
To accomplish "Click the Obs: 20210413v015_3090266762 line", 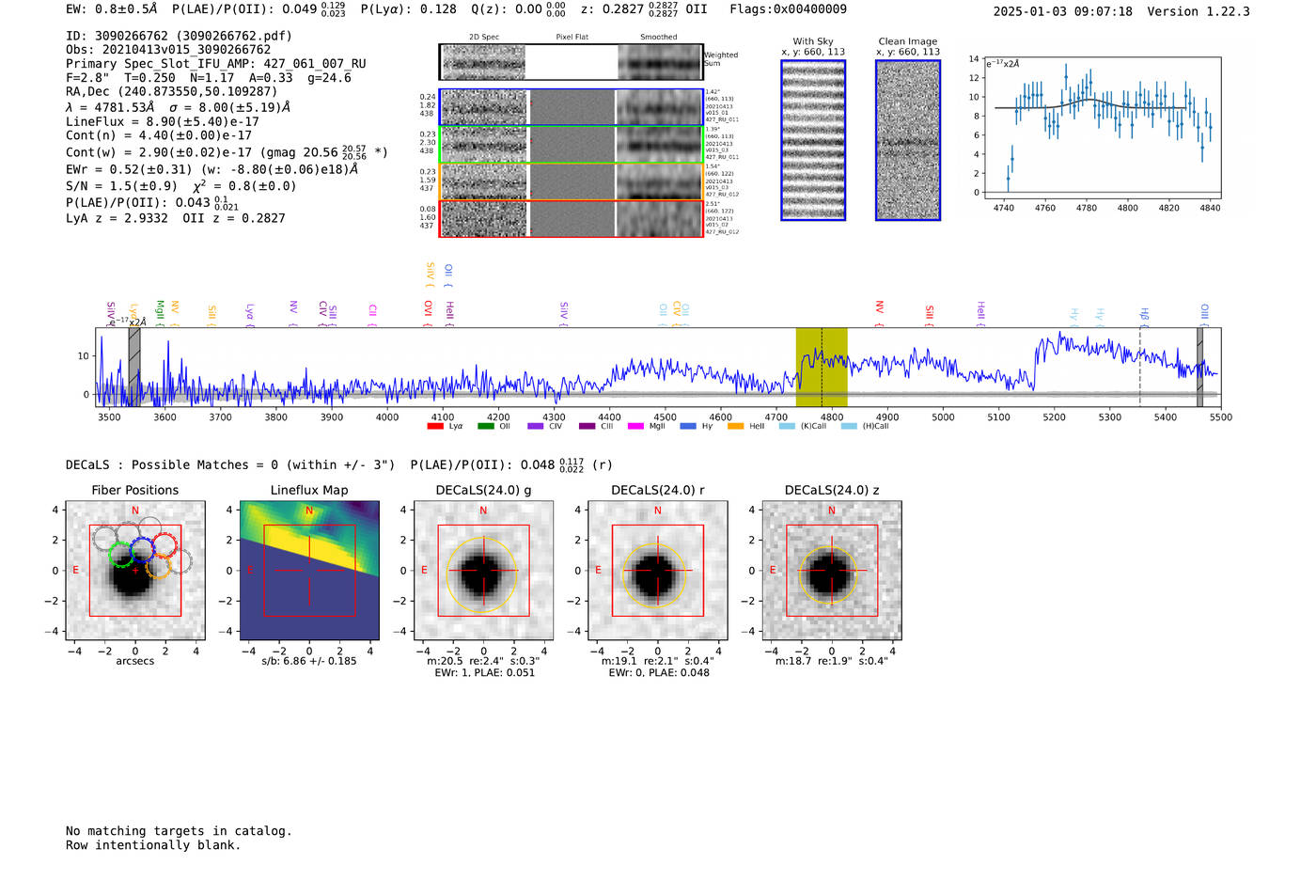I will [168, 50].
